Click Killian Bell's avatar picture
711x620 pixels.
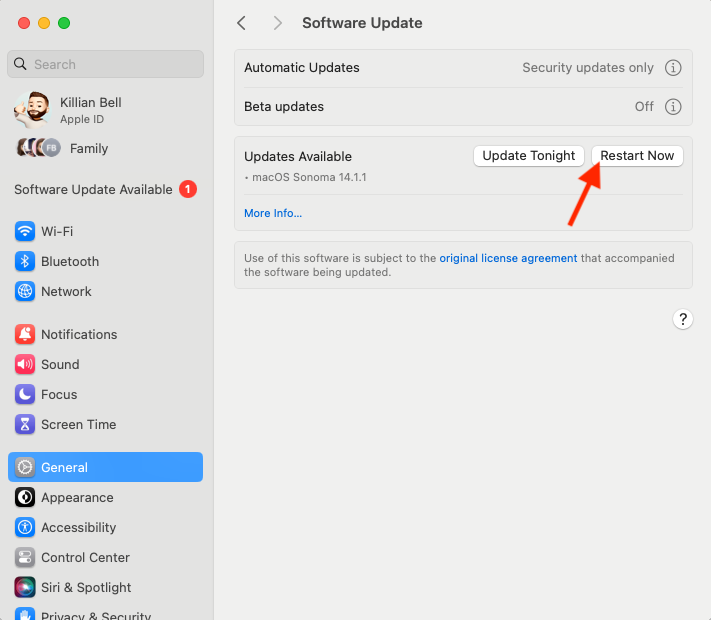(x=32, y=110)
